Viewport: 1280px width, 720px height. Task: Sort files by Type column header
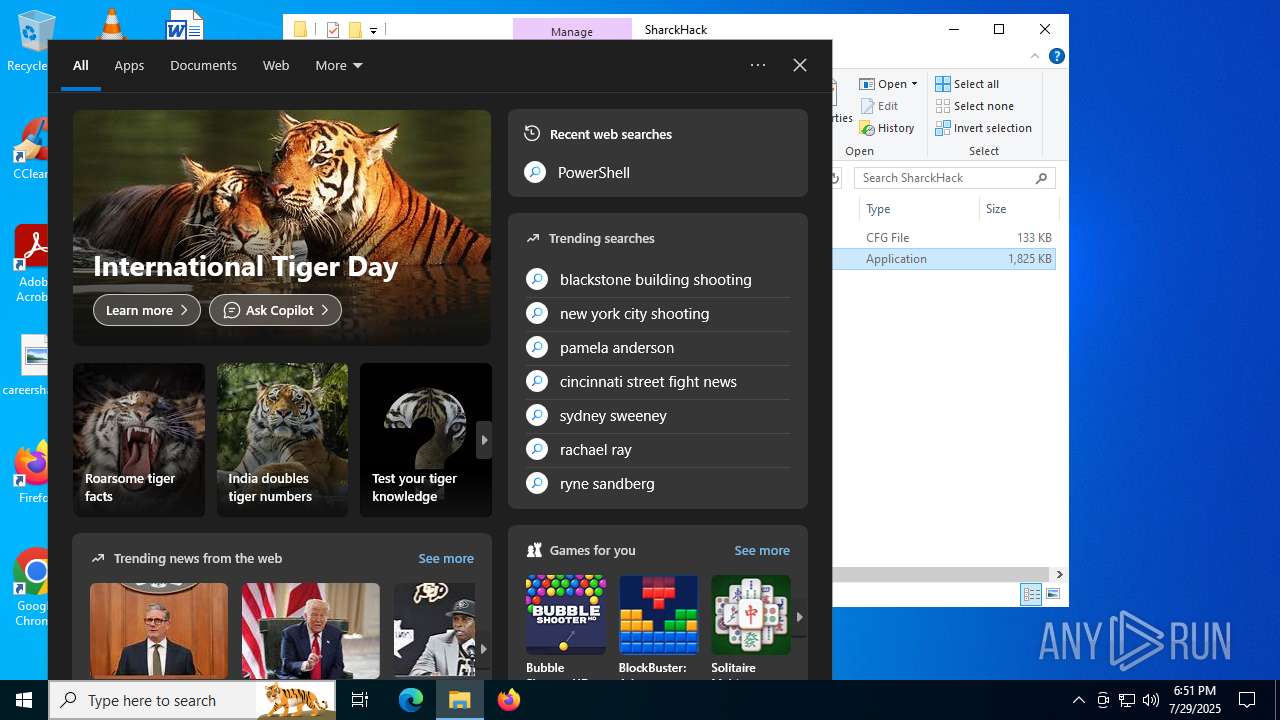pos(919,209)
